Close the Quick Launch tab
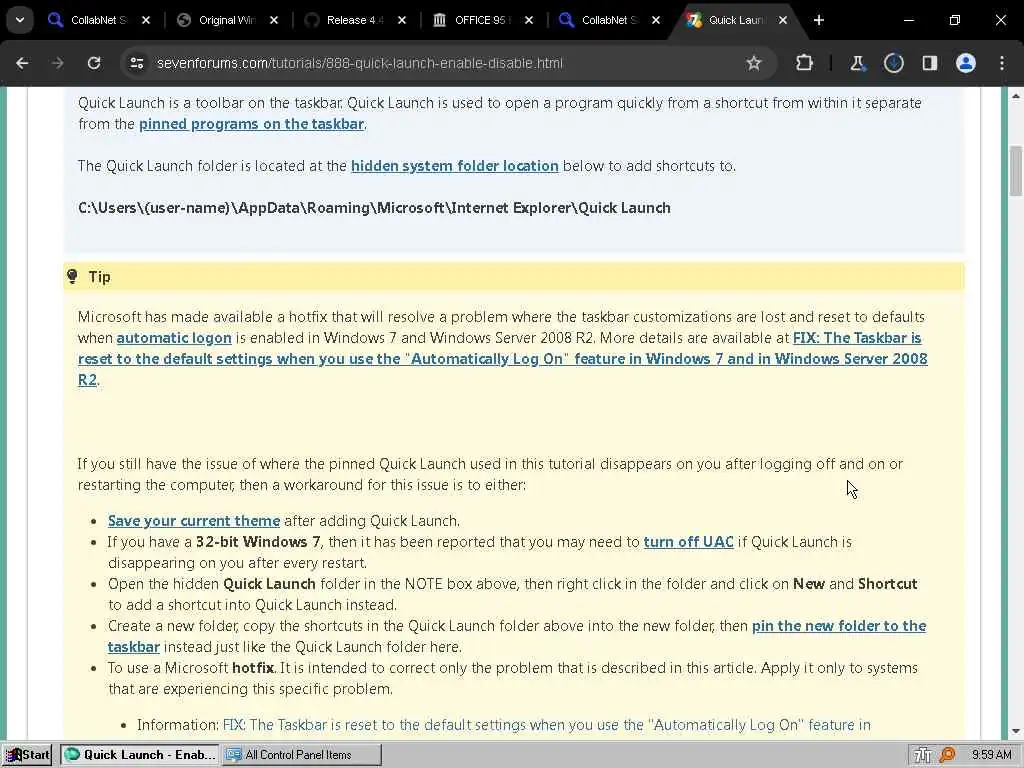 click(x=782, y=20)
